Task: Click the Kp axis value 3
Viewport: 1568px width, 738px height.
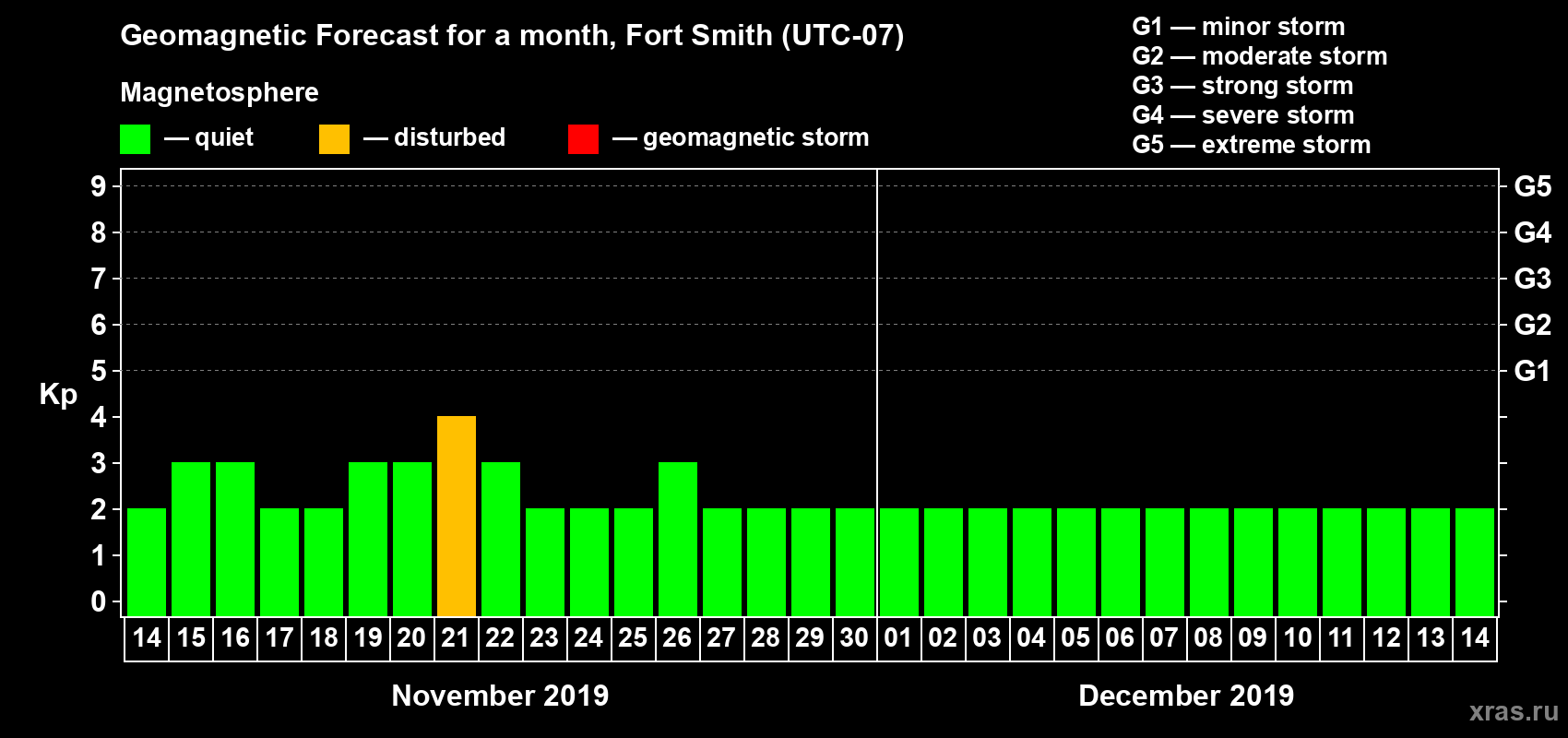Action: click(99, 463)
